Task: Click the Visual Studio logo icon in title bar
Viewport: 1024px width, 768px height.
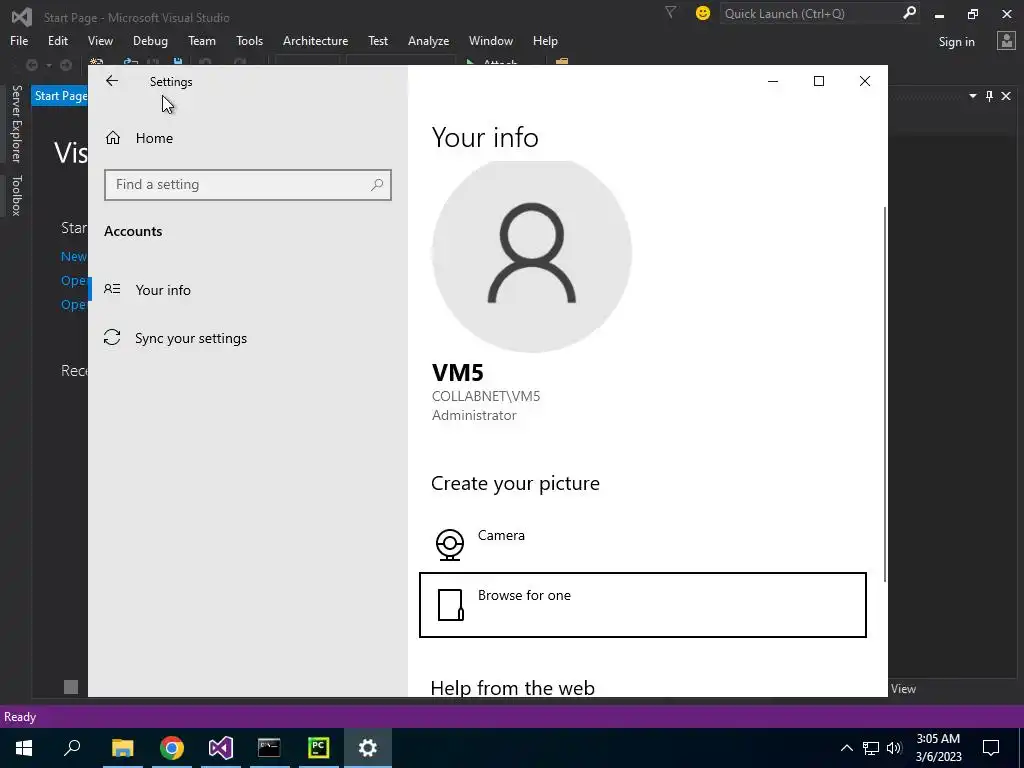Action: 22,16
